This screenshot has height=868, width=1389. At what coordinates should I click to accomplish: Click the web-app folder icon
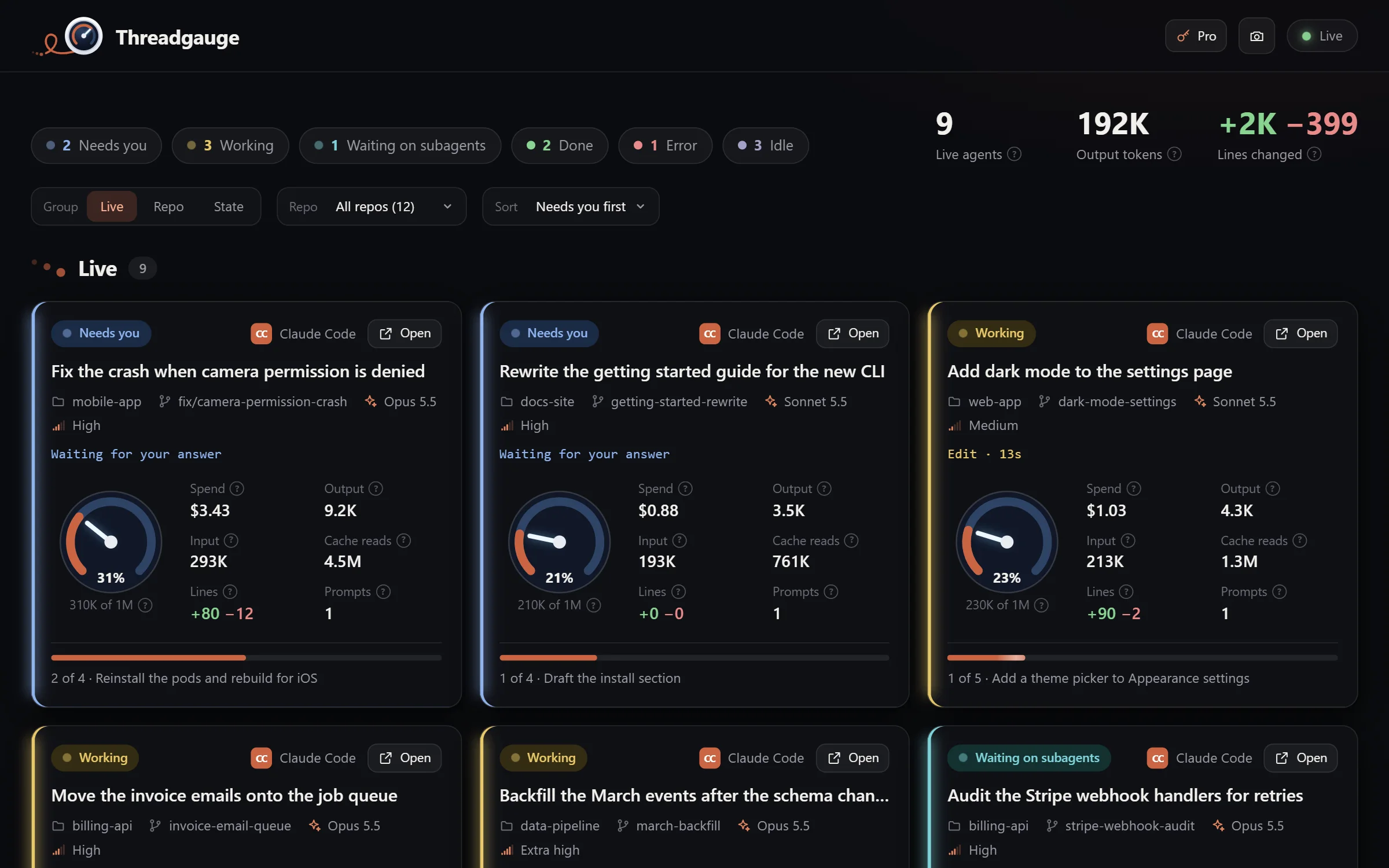954,402
